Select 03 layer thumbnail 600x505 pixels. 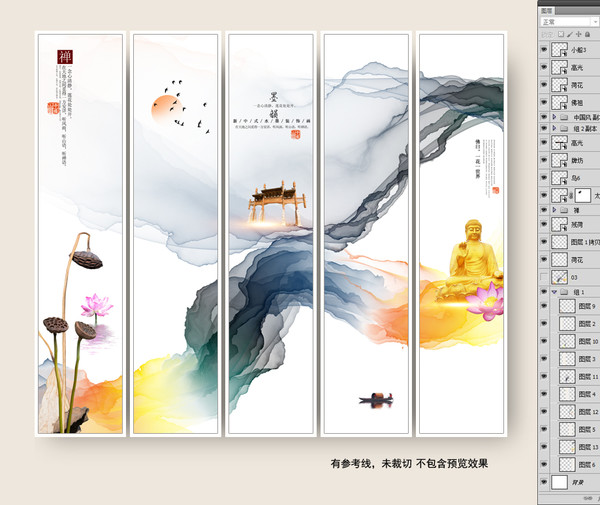pyautogui.click(x=559, y=277)
